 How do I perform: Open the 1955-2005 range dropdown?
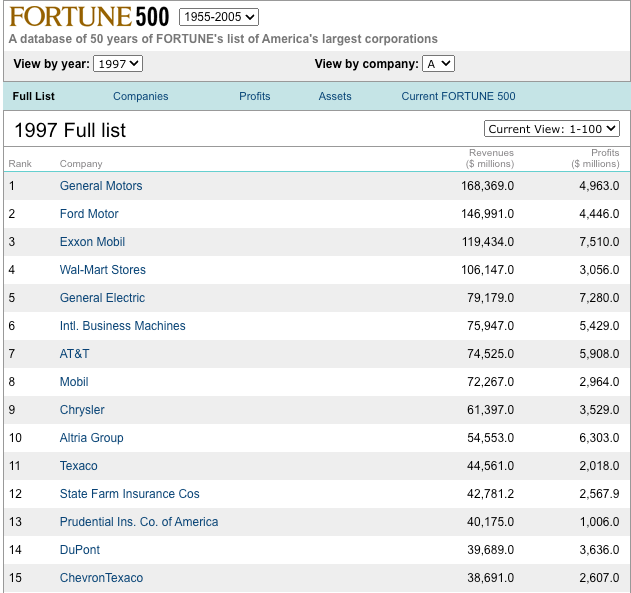coord(219,17)
